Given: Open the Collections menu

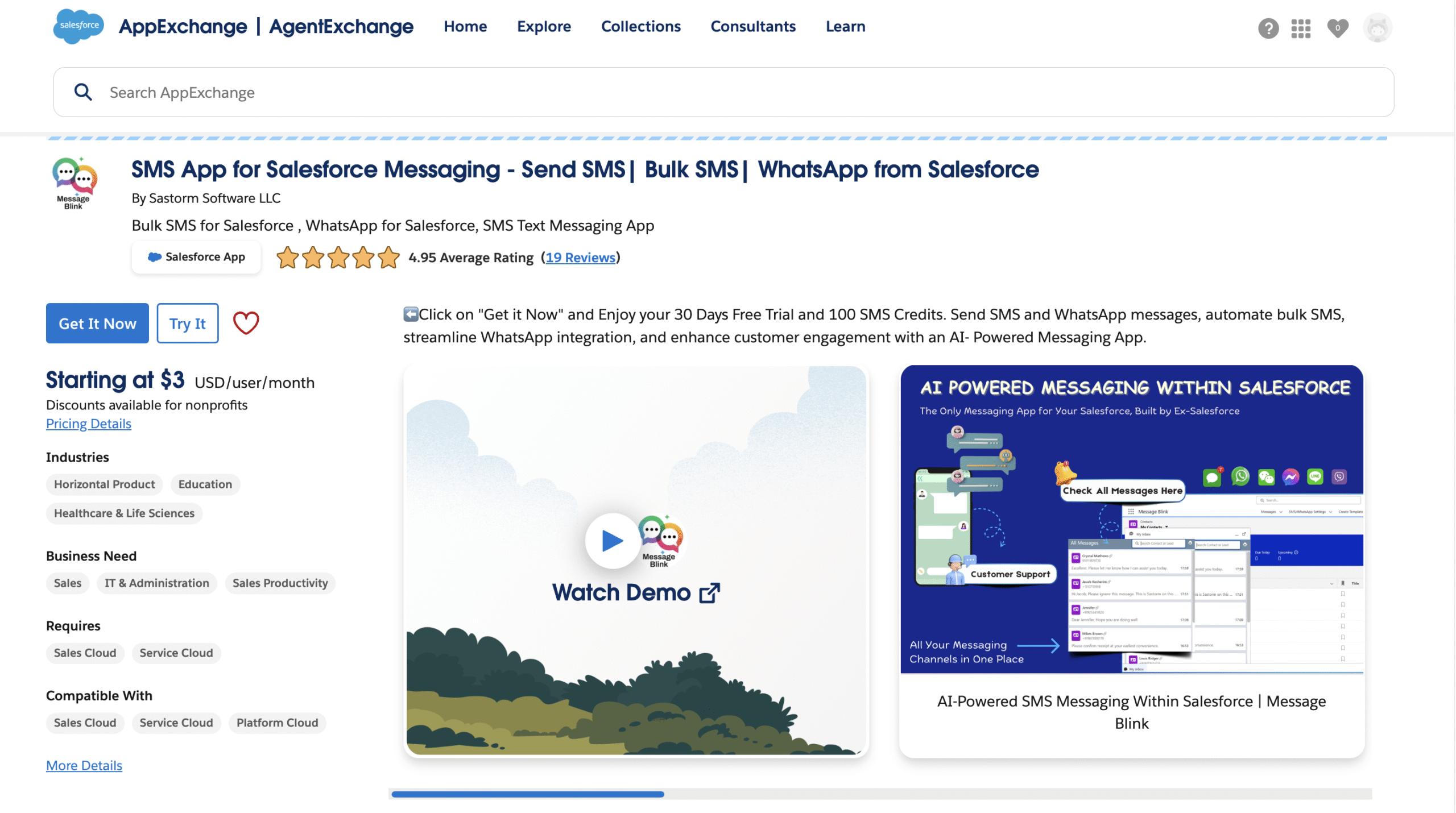Looking at the screenshot, I should 640,26.
